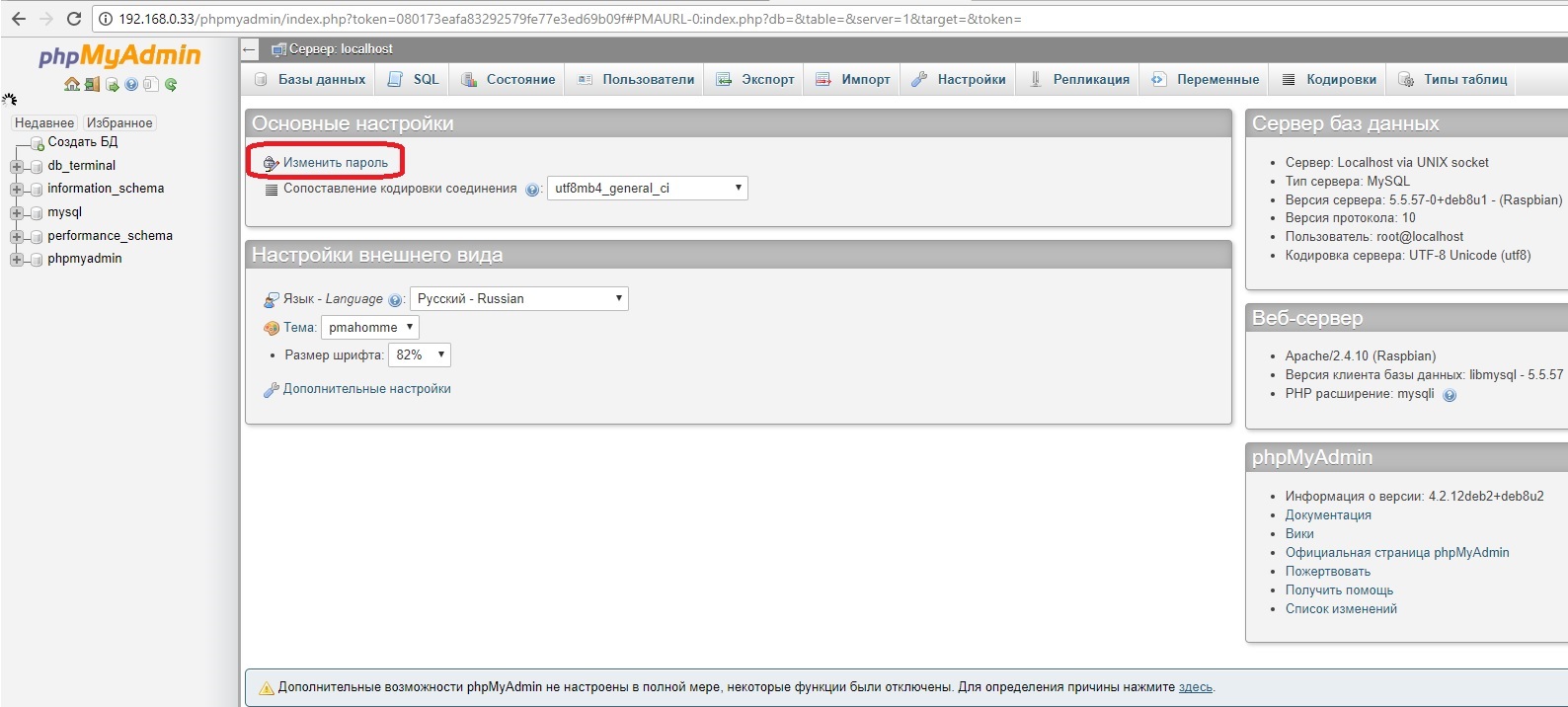Collapse navigation panel with the arrow icon
Viewport: 1568px width, 707px height.
click(250, 49)
